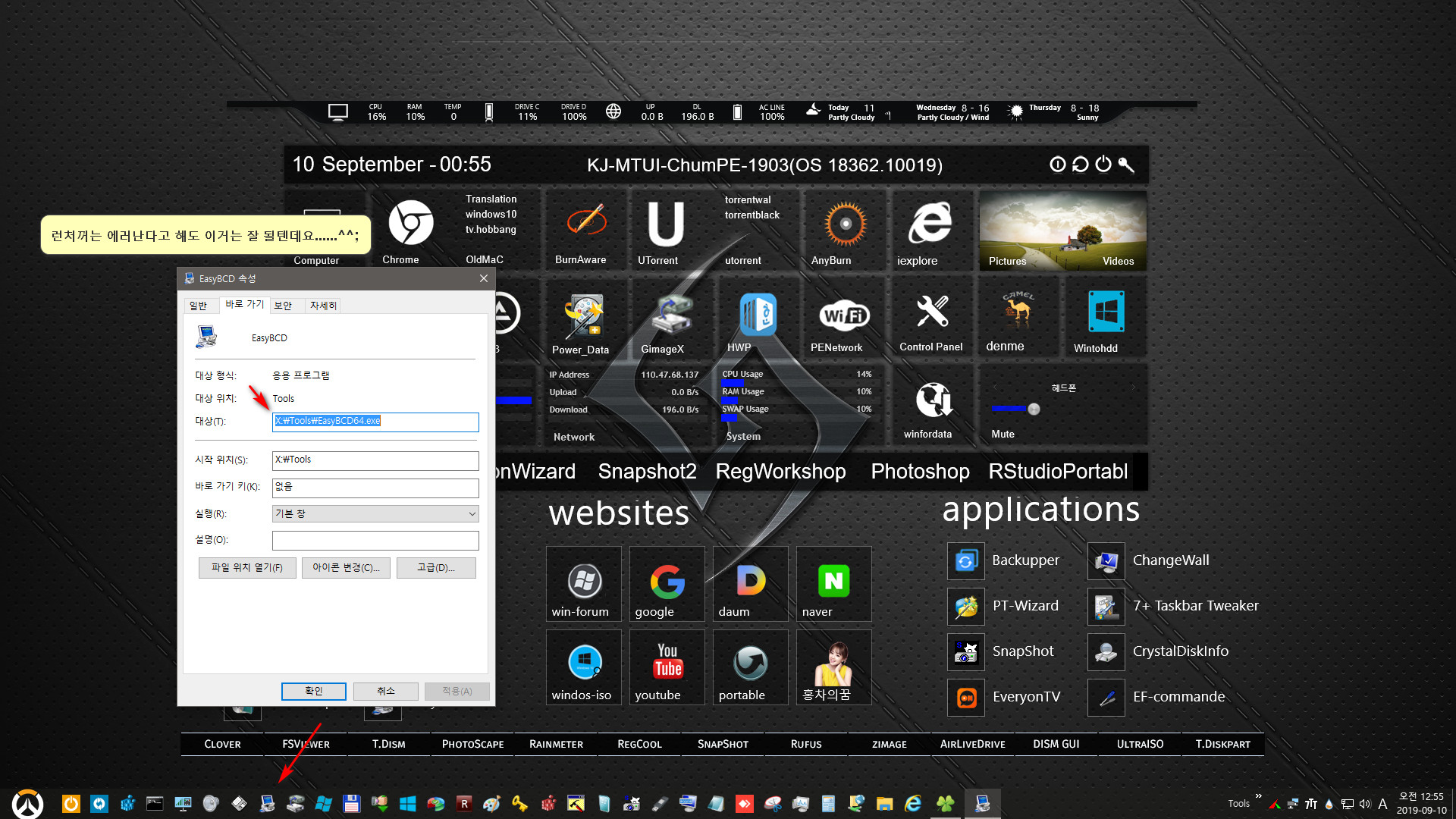Open the Chrome launcher icon
Image resolution: width=1456 pixels, height=819 pixels.
(410, 223)
